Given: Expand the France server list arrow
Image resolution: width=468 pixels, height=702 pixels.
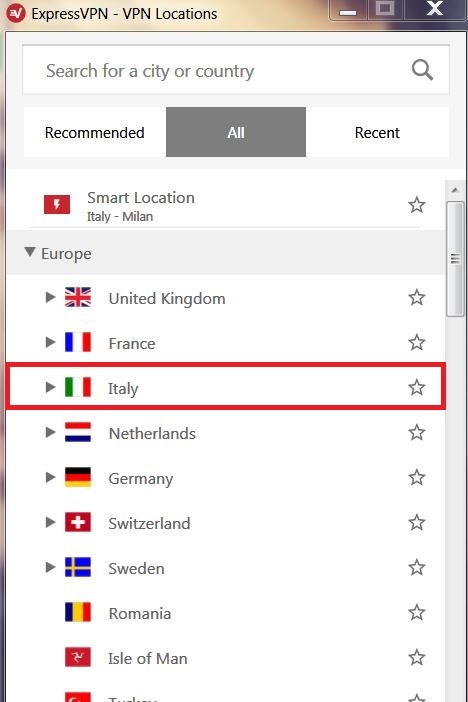Looking at the screenshot, I should [50, 342].
